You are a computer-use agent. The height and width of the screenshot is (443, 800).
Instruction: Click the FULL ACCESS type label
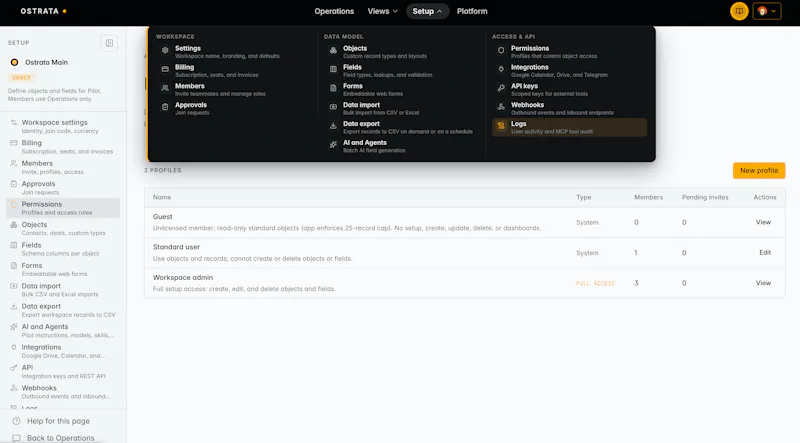(x=595, y=283)
